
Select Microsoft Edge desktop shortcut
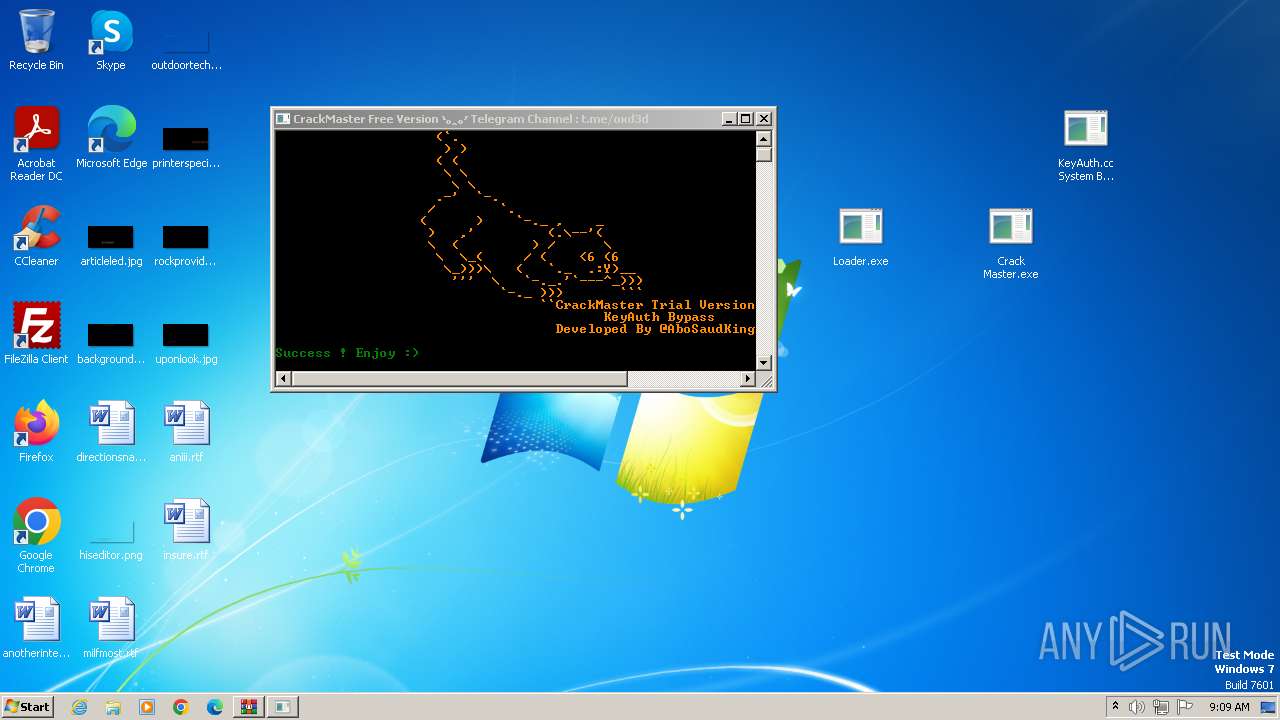click(111, 138)
